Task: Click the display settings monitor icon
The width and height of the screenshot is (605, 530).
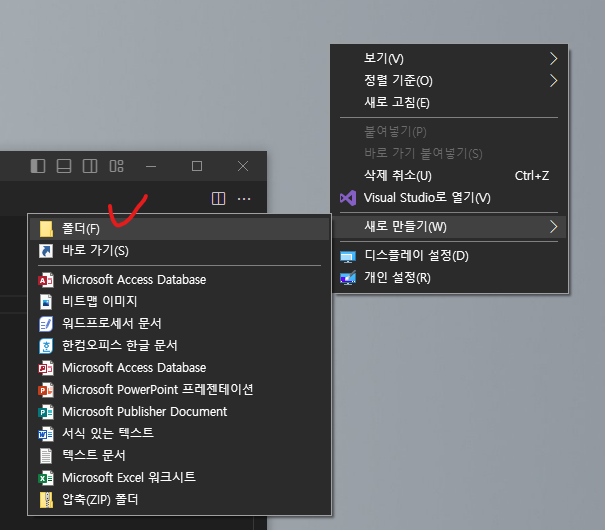Action: click(348, 257)
